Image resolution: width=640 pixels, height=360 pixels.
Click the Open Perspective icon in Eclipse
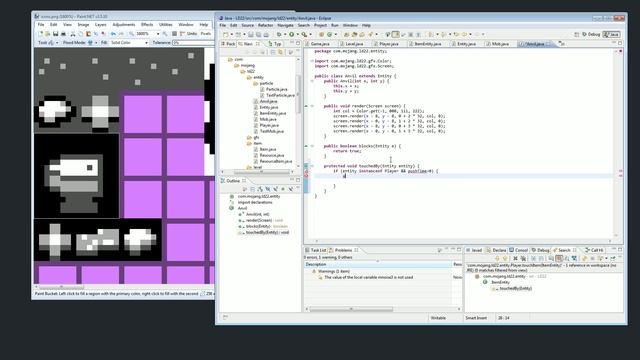576,34
